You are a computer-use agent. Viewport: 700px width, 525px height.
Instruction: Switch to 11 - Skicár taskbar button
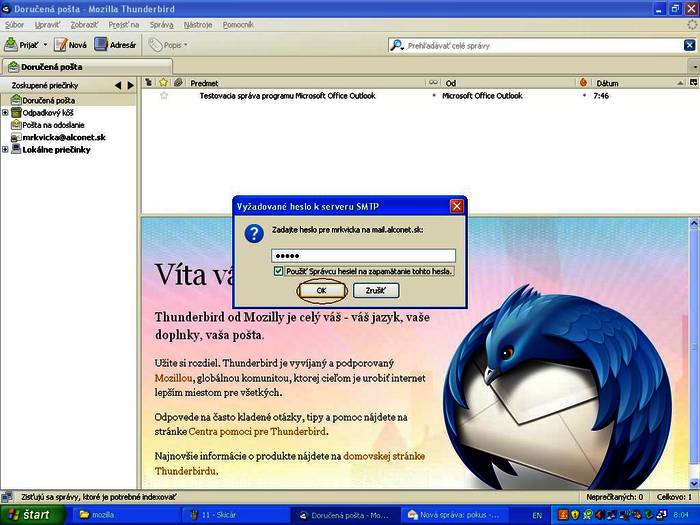pyautogui.click(x=236, y=515)
